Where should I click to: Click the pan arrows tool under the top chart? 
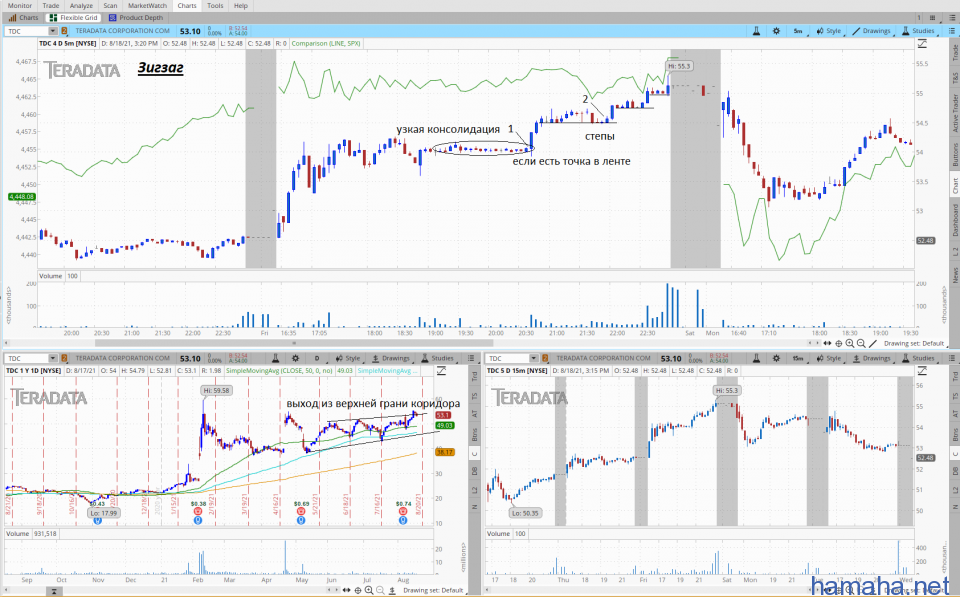(827, 344)
